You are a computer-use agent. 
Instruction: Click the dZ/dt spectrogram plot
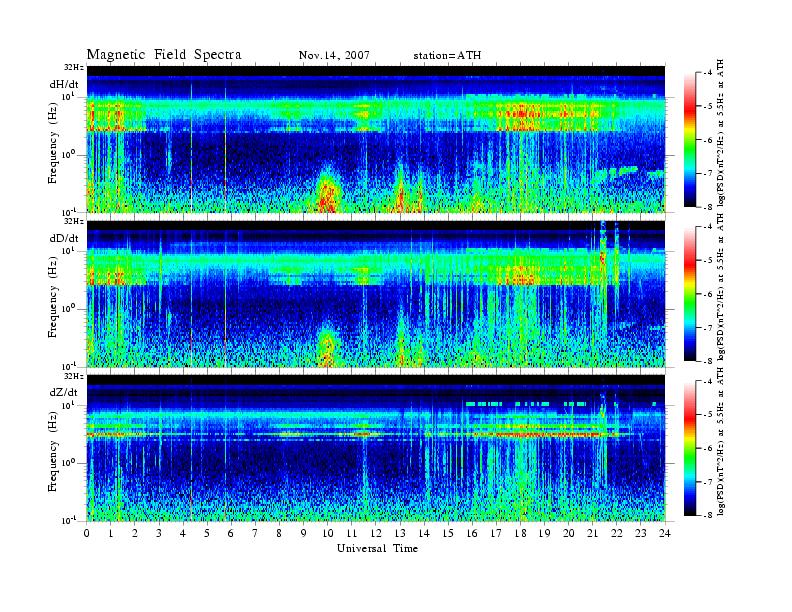[x=376, y=448]
